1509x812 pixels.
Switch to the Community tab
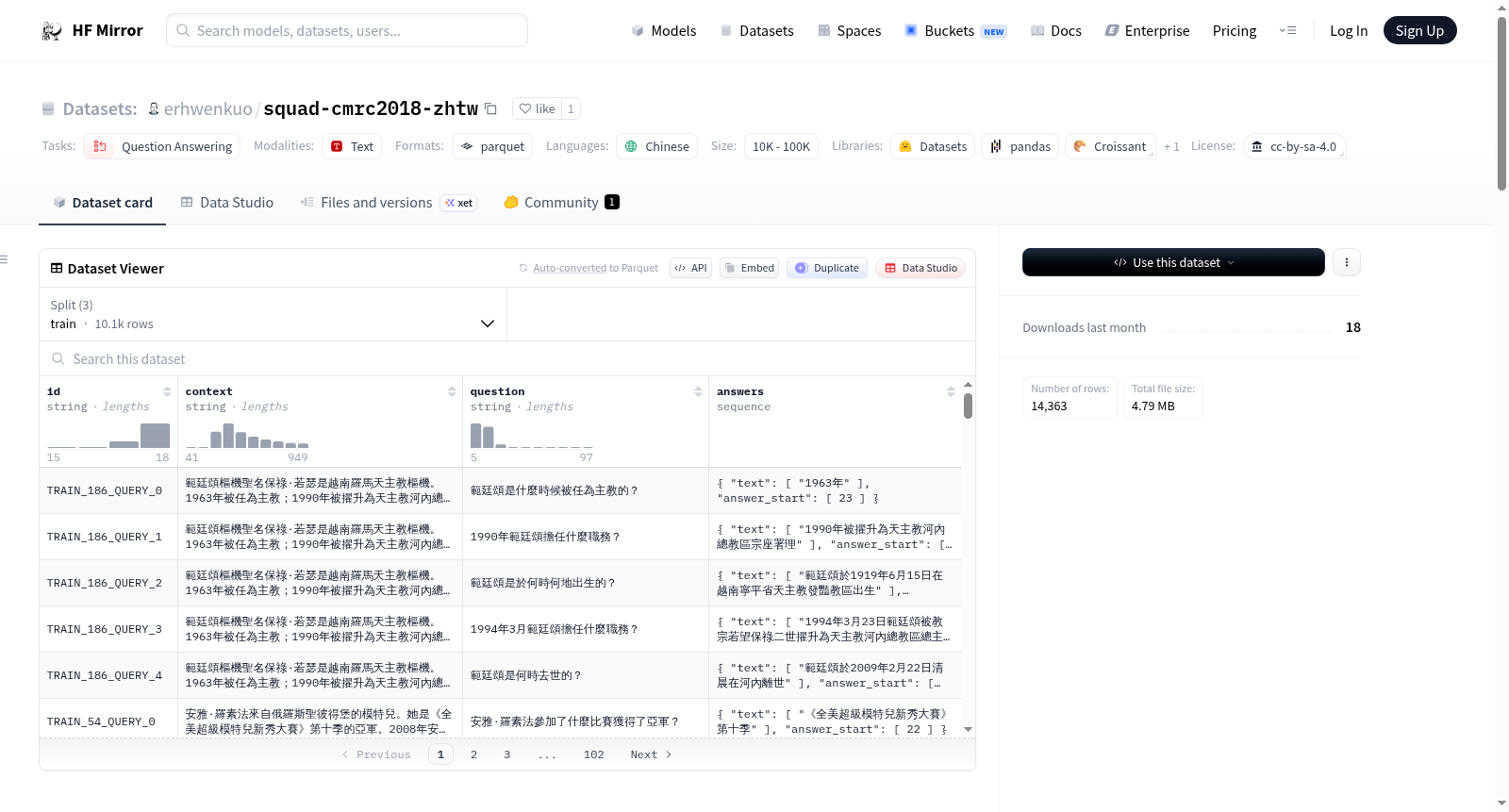pos(561,202)
